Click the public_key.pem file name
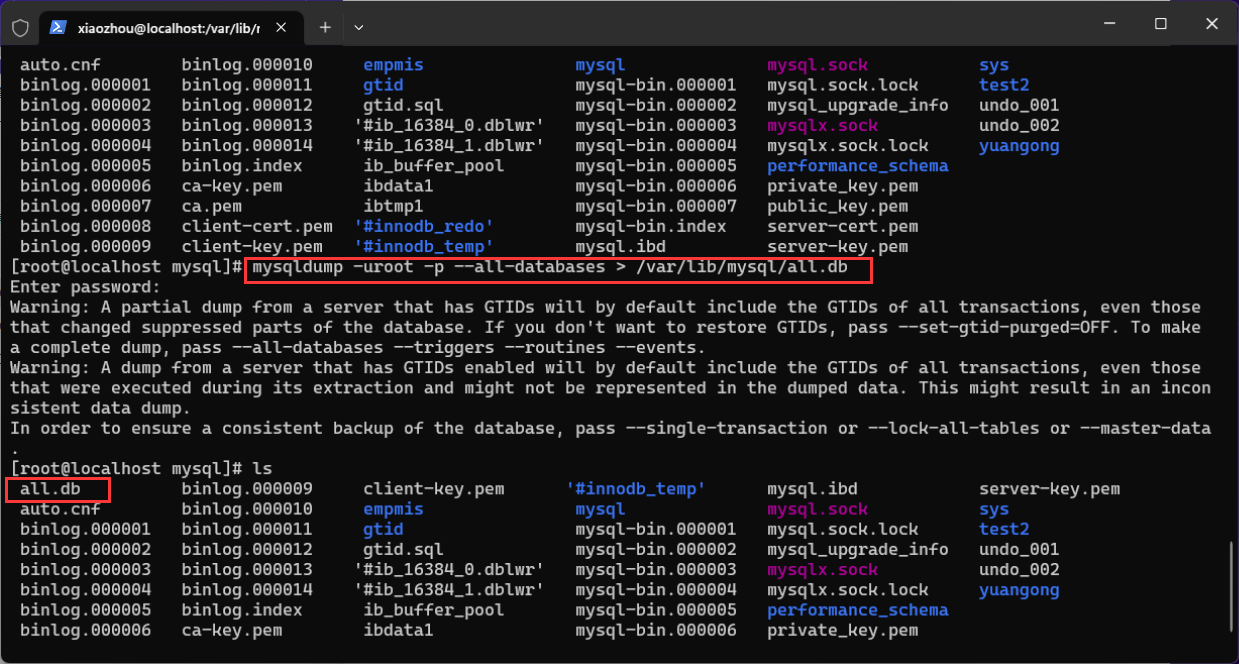The image size is (1239, 664). (838, 206)
